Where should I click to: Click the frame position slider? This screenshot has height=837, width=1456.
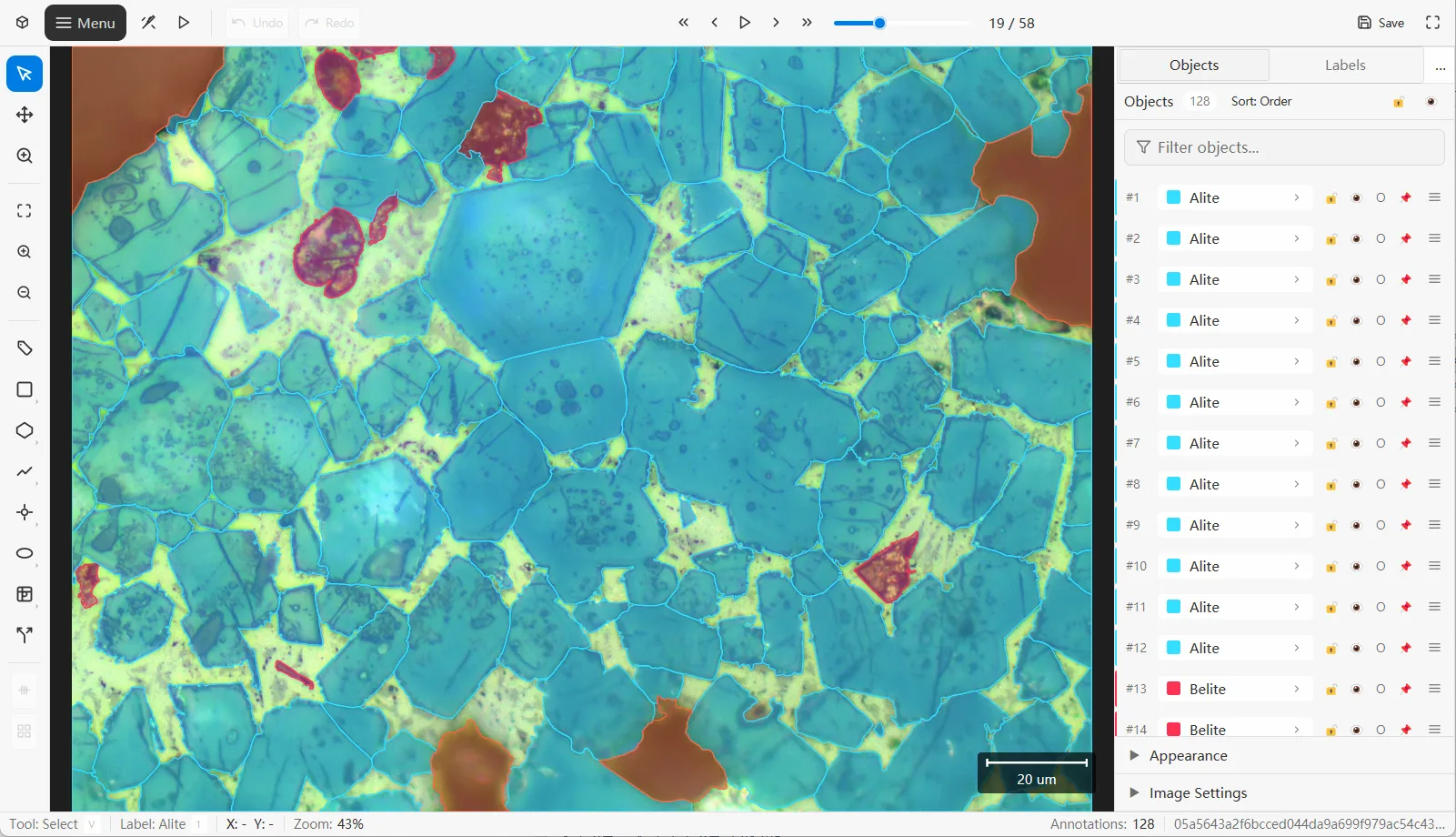point(901,23)
